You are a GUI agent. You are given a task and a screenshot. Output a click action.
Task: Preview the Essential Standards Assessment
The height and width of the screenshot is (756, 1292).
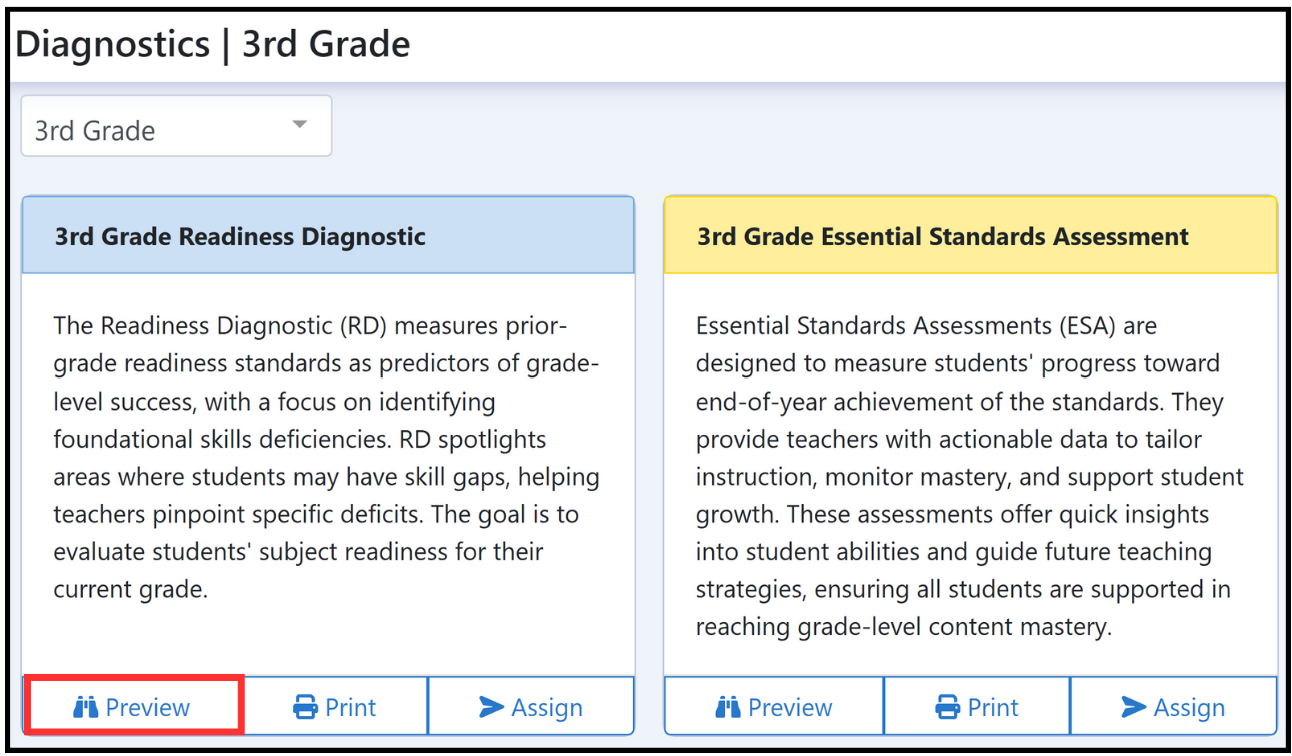tap(774, 707)
